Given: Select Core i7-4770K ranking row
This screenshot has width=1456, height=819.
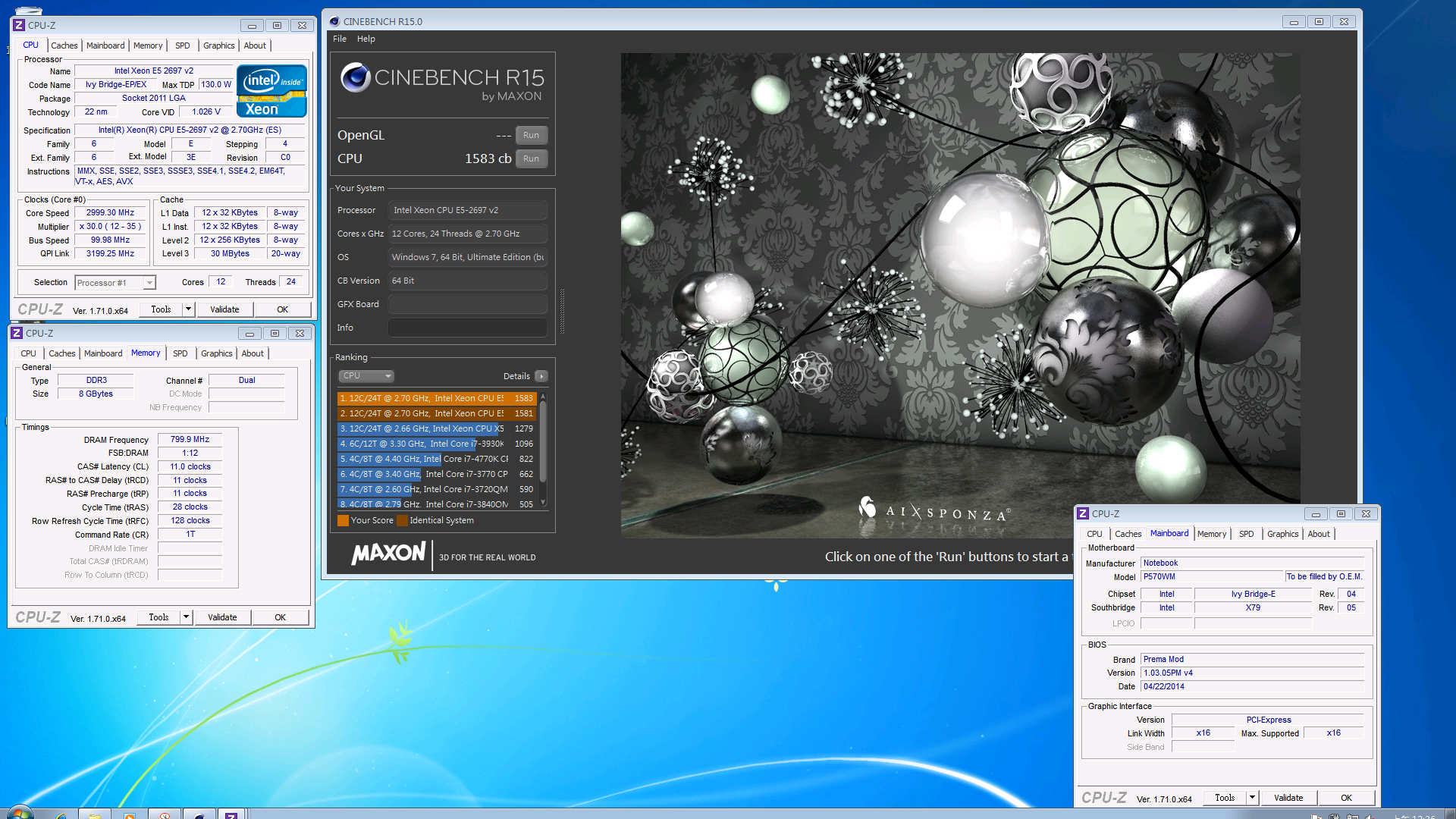Looking at the screenshot, I should (437, 459).
